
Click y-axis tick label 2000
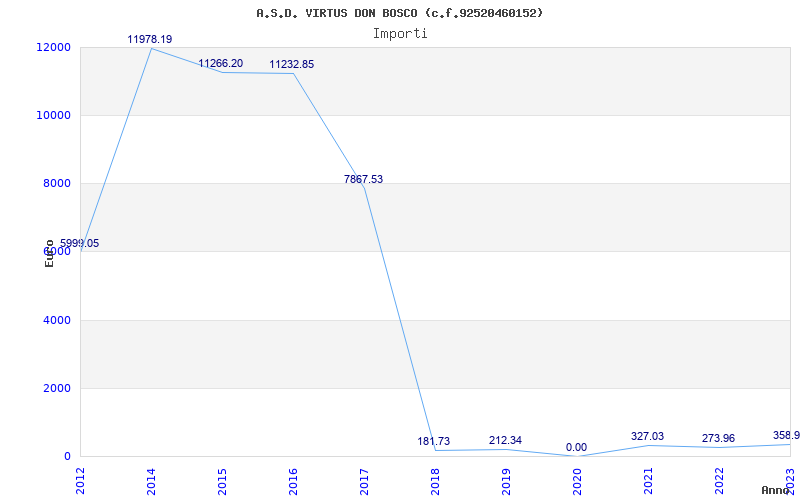point(56,388)
